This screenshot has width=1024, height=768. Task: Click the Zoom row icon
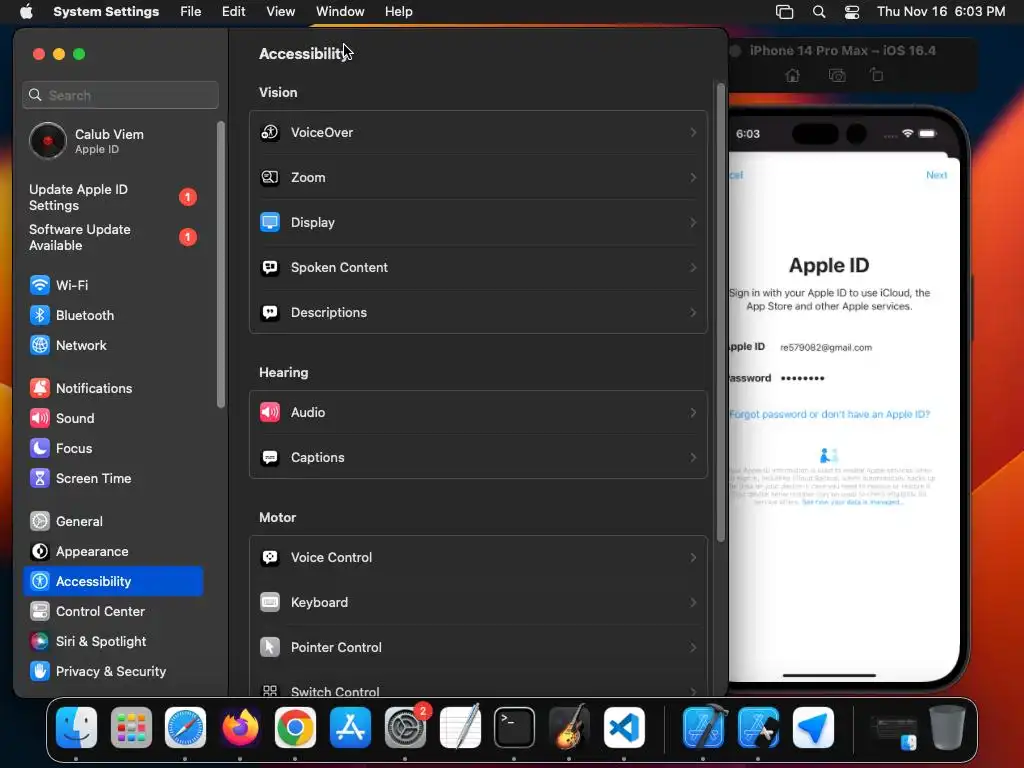click(x=270, y=177)
